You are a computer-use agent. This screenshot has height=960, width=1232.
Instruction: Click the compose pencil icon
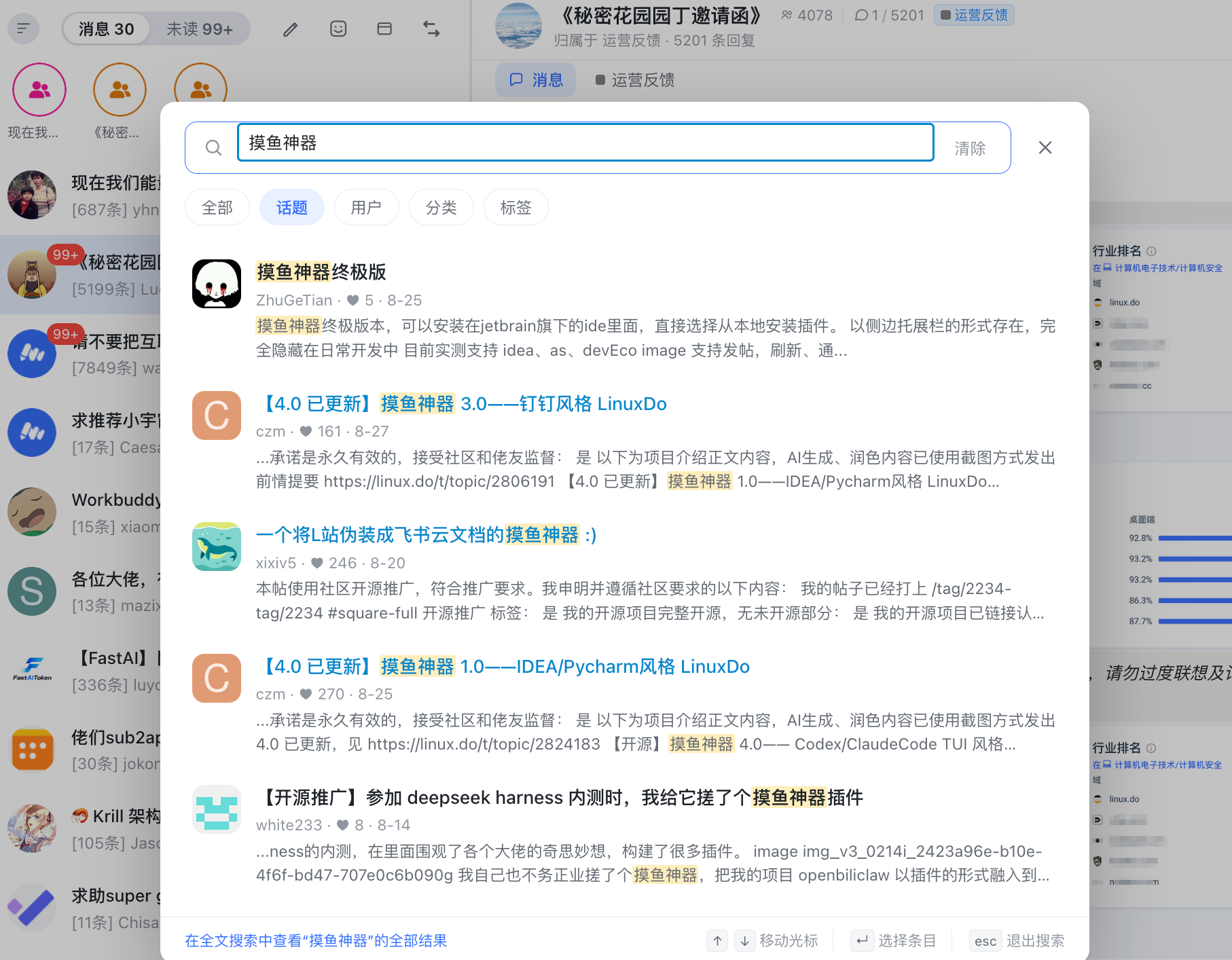tap(291, 29)
